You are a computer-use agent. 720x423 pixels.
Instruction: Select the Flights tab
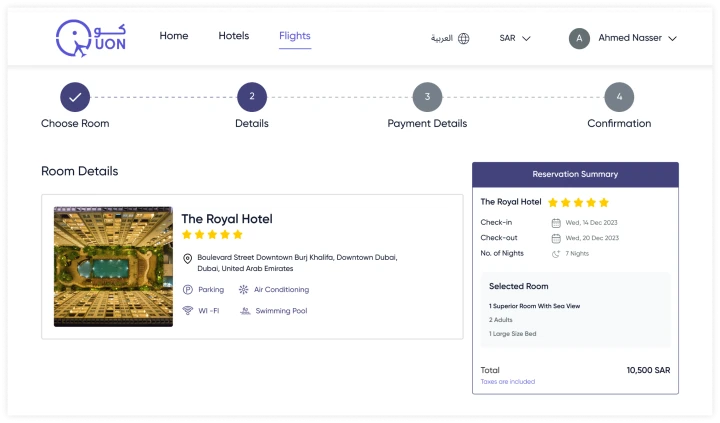295,36
